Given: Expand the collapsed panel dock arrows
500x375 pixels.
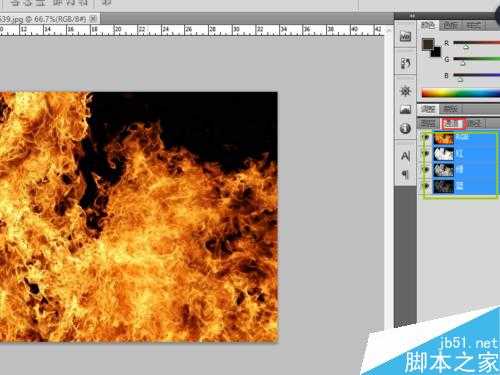Looking at the screenshot, I should pos(412,16).
